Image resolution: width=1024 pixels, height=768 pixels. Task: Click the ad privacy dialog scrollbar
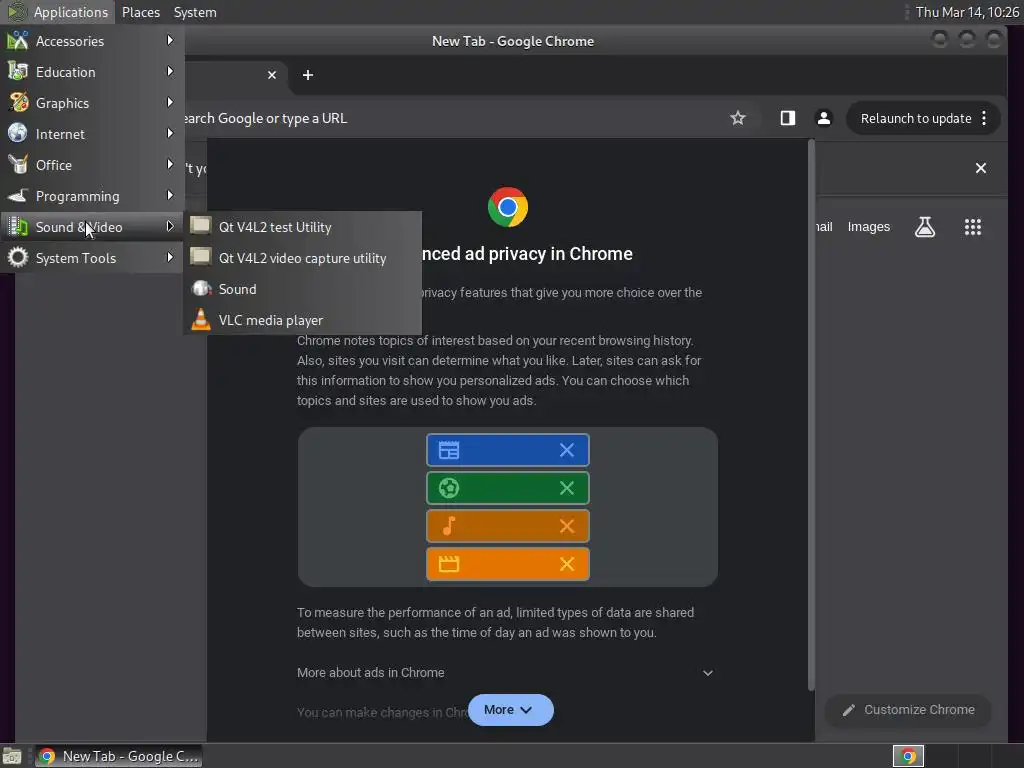pos(811,415)
